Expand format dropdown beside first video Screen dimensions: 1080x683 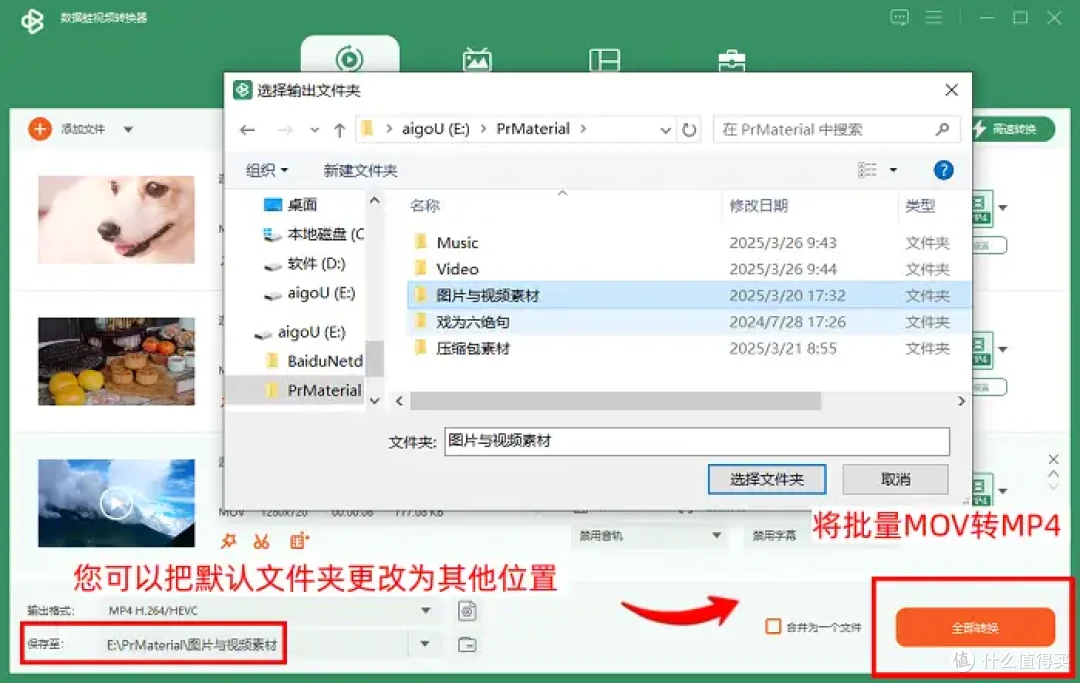pos(1003,208)
